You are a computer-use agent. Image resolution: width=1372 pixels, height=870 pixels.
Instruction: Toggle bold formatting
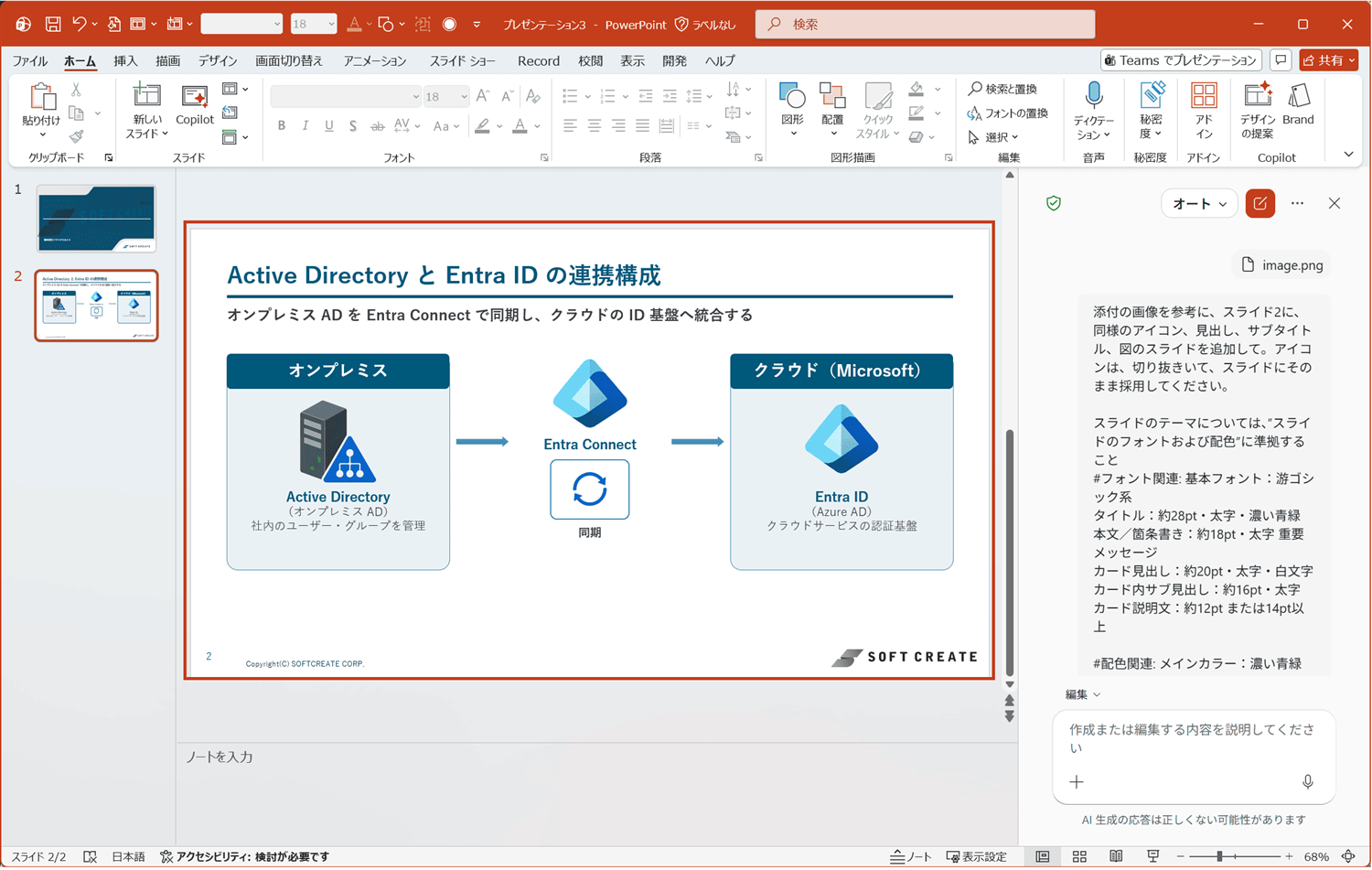tap(282, 126)
